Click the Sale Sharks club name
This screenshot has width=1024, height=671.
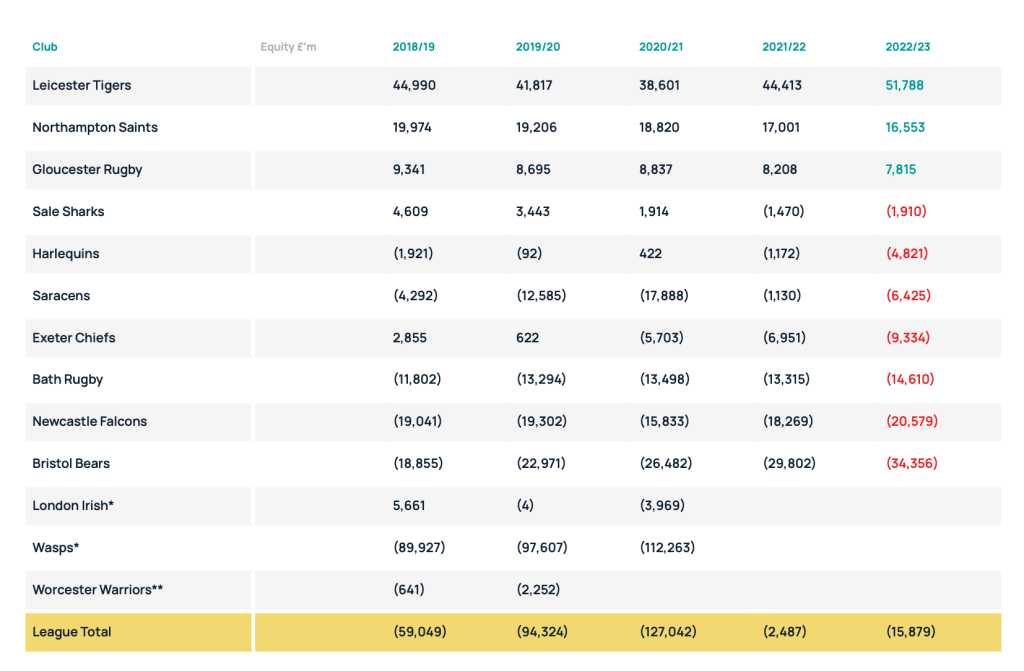pos(68,212)
